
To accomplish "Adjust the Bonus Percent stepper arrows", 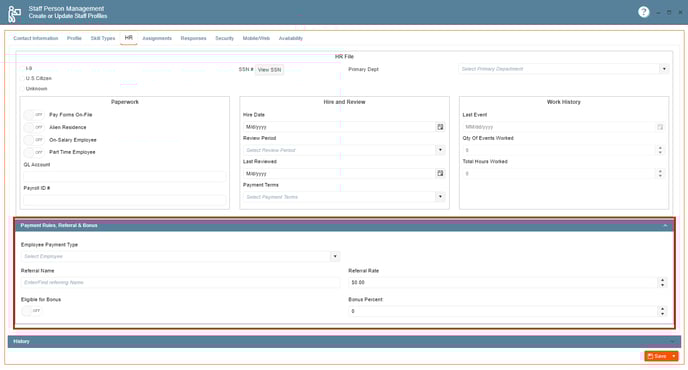I will (662, 311).
